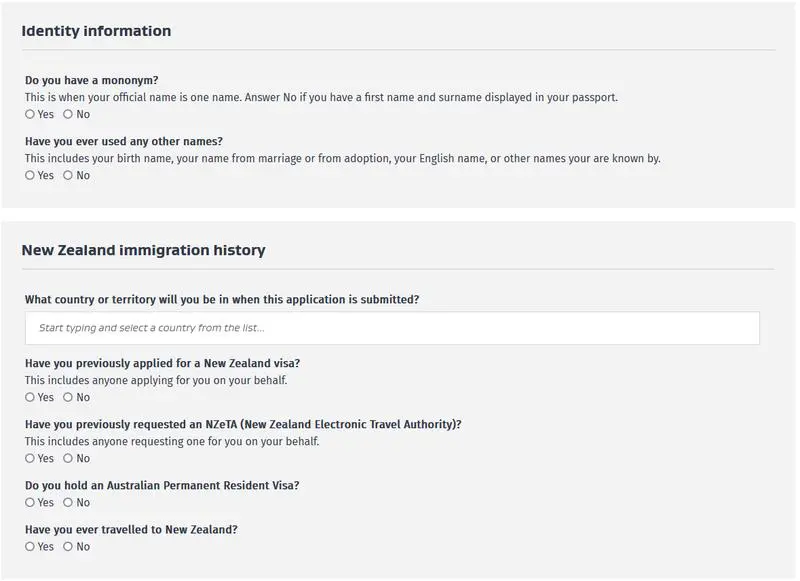Image resolution: width=800 pixels, height=581 pixels.
Task: Select Yes for Australian Permanent Resident Visa
Action: click(x=30, y=502)
